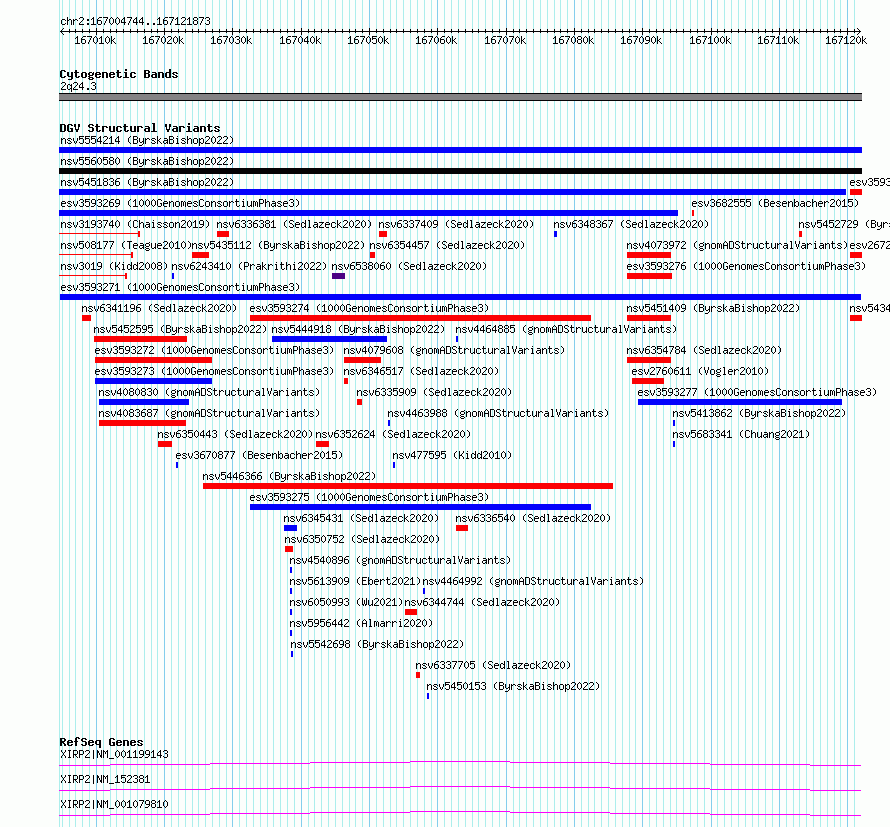
Task: Click the nsv3193740 (Chaisson2019) label
Action: pyautogui.click(x=135, y=224)
